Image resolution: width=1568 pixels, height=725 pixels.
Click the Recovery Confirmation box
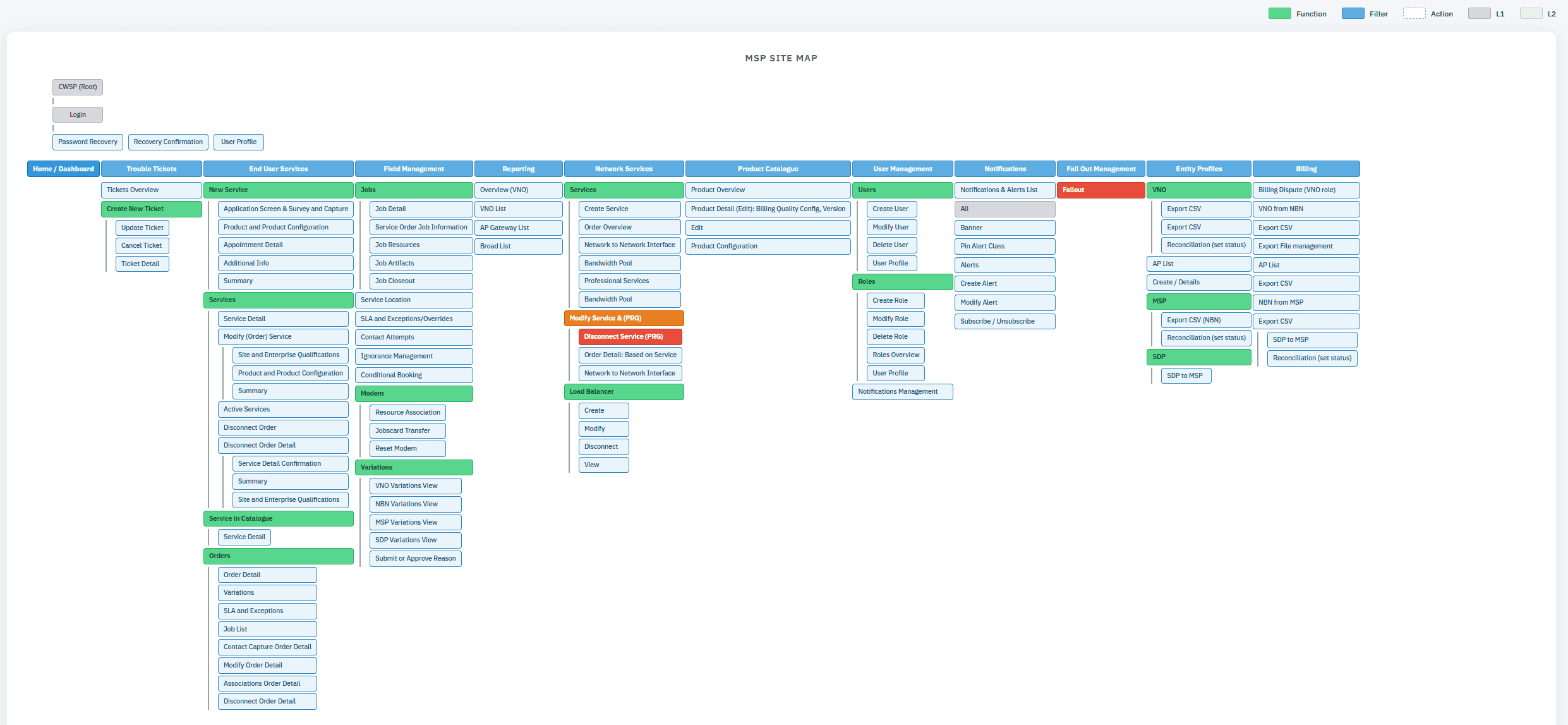pos(168,142)
